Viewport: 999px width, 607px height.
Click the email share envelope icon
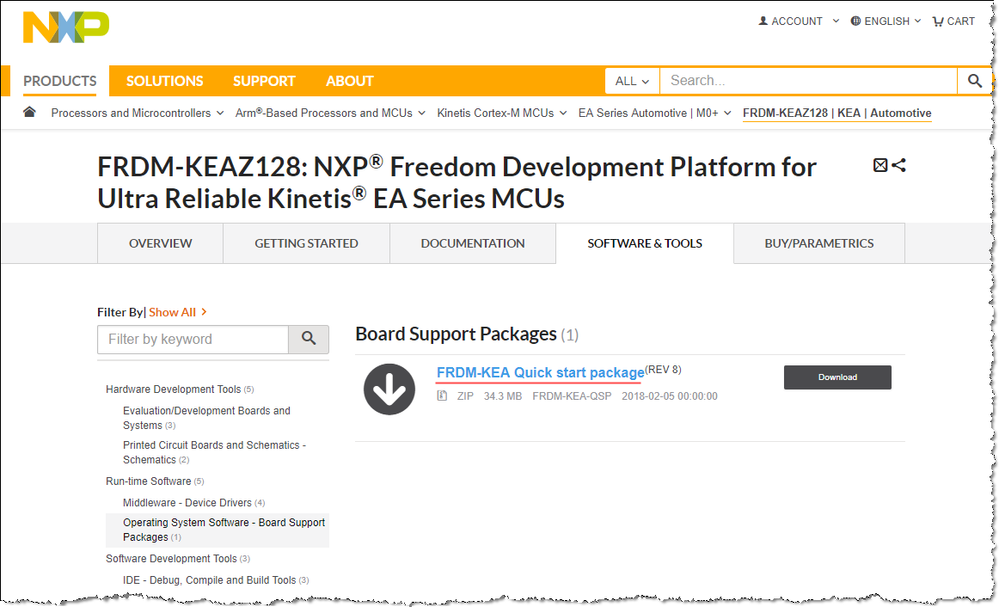pos(880,165)
